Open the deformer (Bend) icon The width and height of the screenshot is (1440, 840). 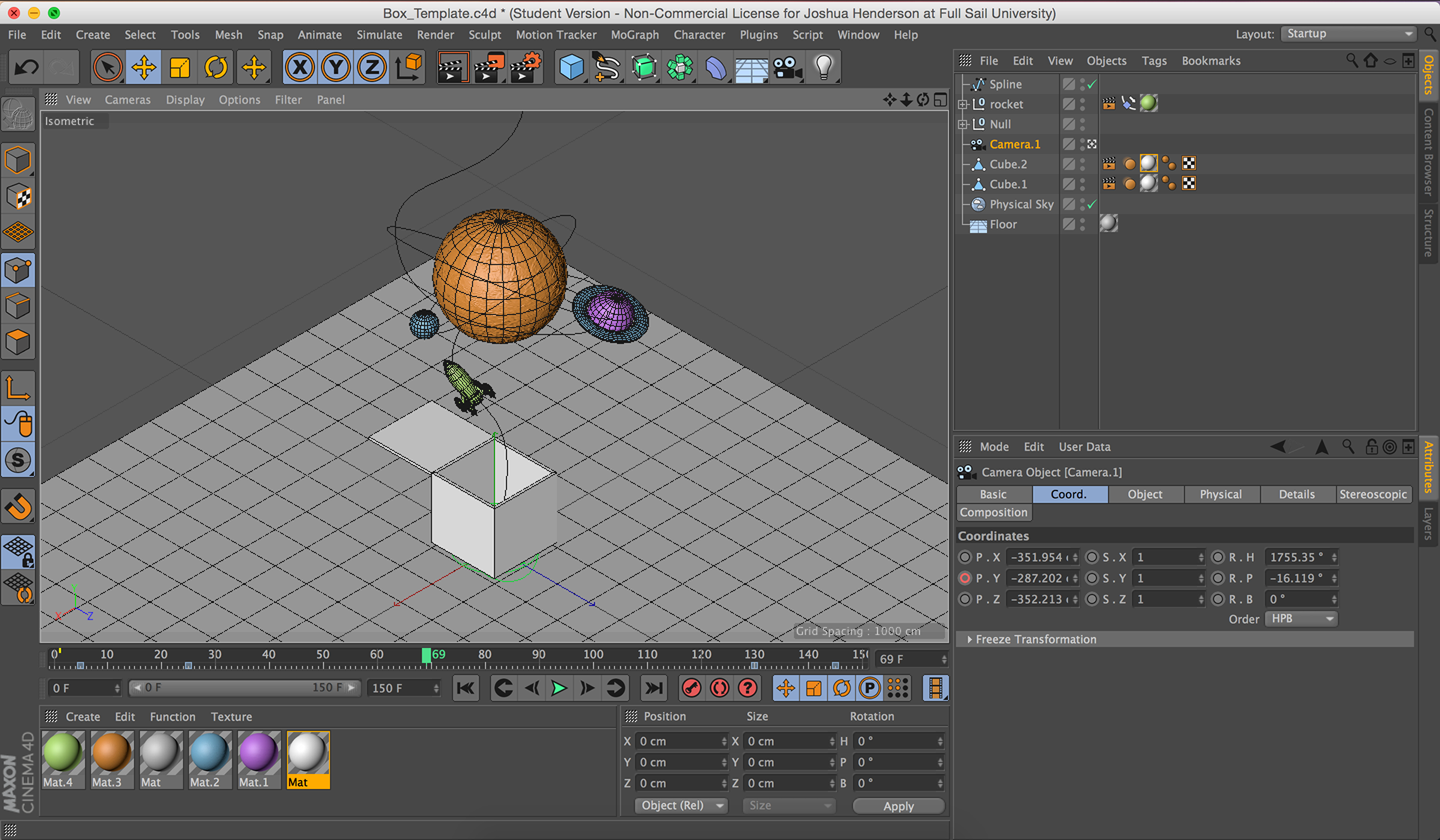[x=715, y=67]
